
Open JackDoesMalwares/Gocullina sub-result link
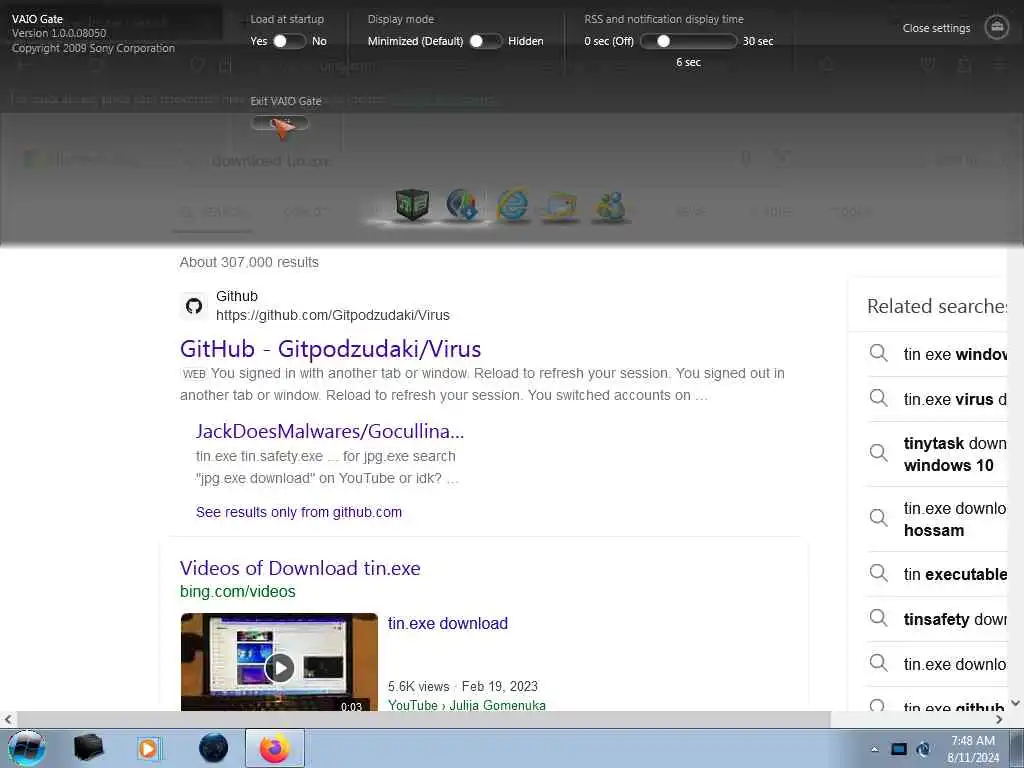330,431
